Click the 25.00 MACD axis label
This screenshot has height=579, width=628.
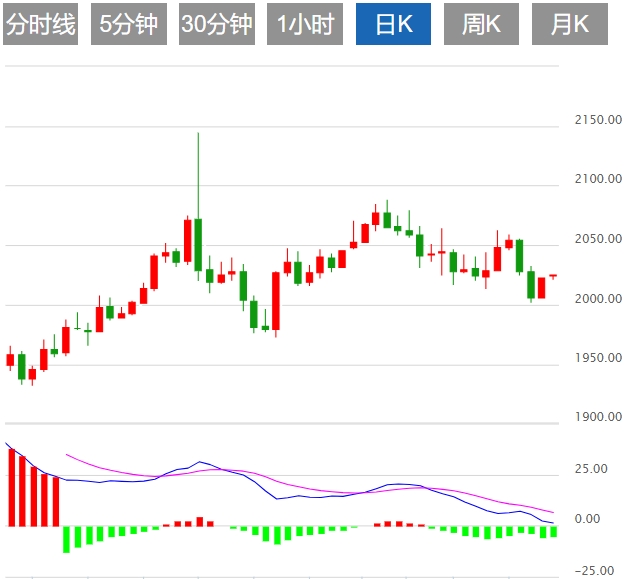click(591, 468)
